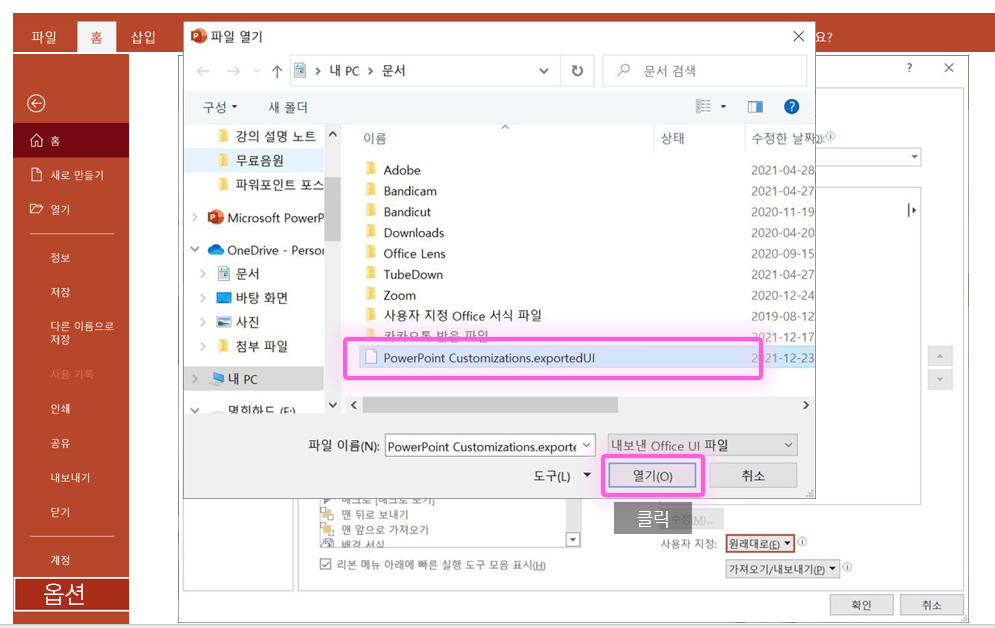This screenshot has width=995, height=628.
Task: Enable 리본 메뉴 아래에 빠른 실행 도구 모음 표시
Action: [324, 562]
